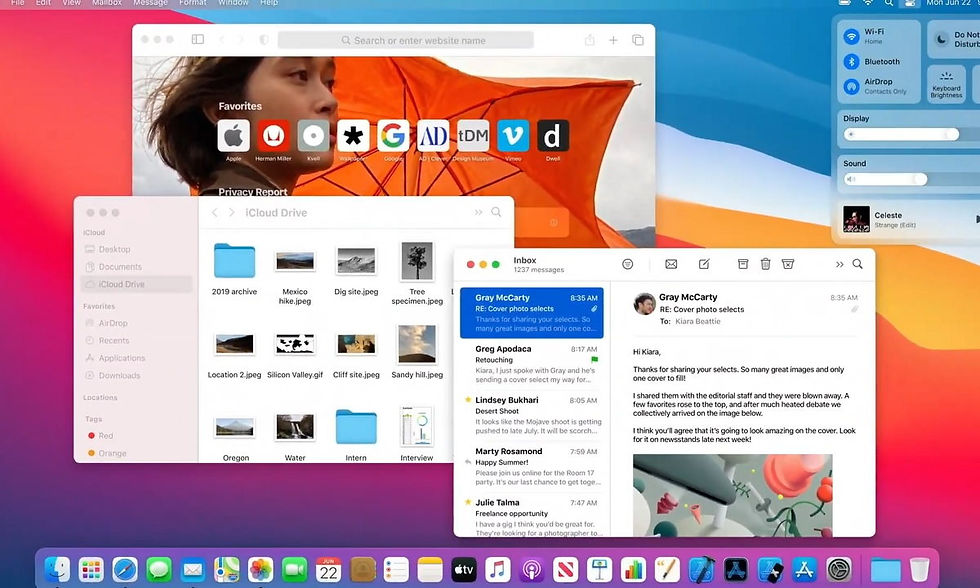The image size is (980, 588).
Task: Toggle Bluetooth in Control Center
Action: point(851,61)
